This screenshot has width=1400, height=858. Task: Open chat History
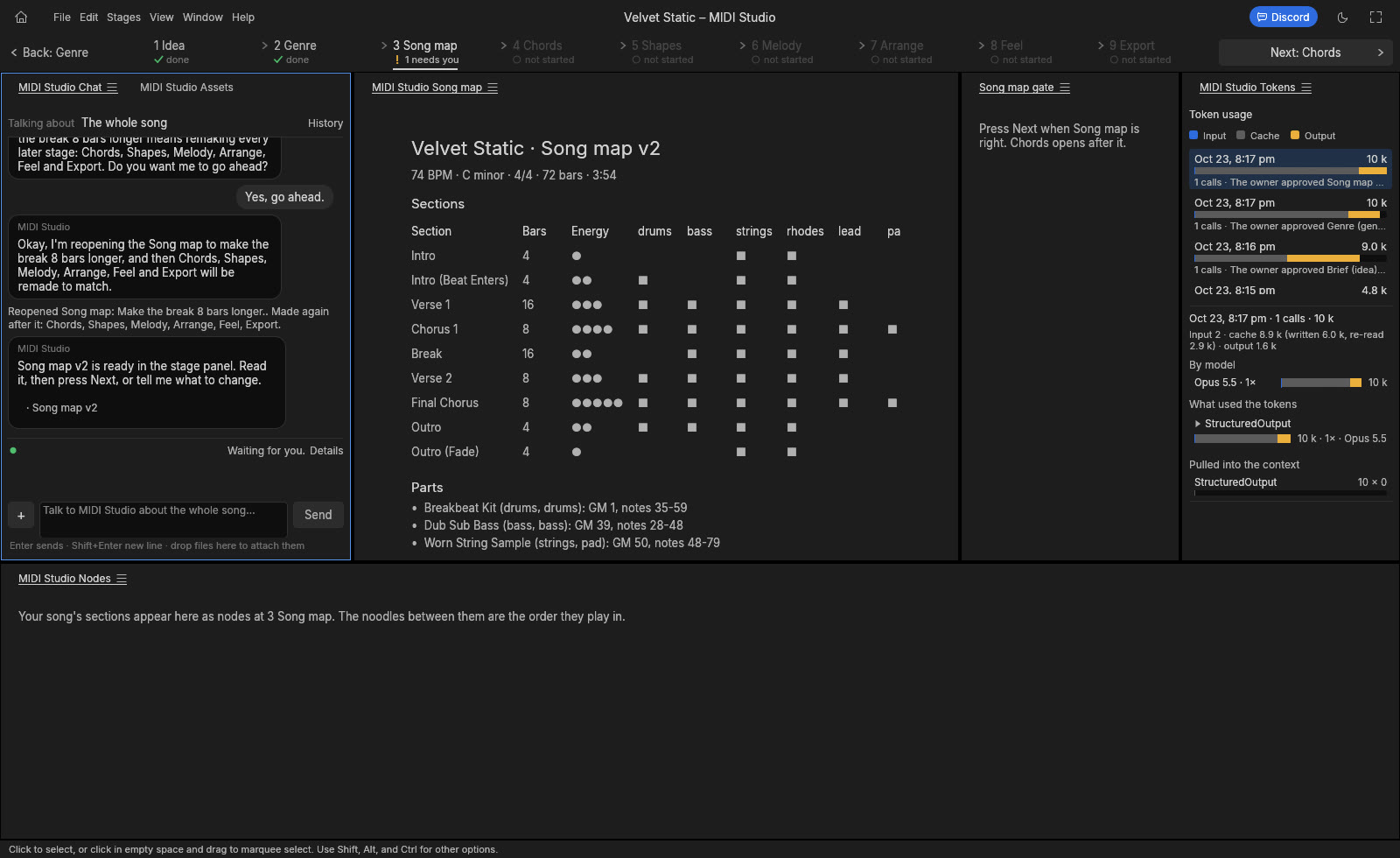coord(325,123)
